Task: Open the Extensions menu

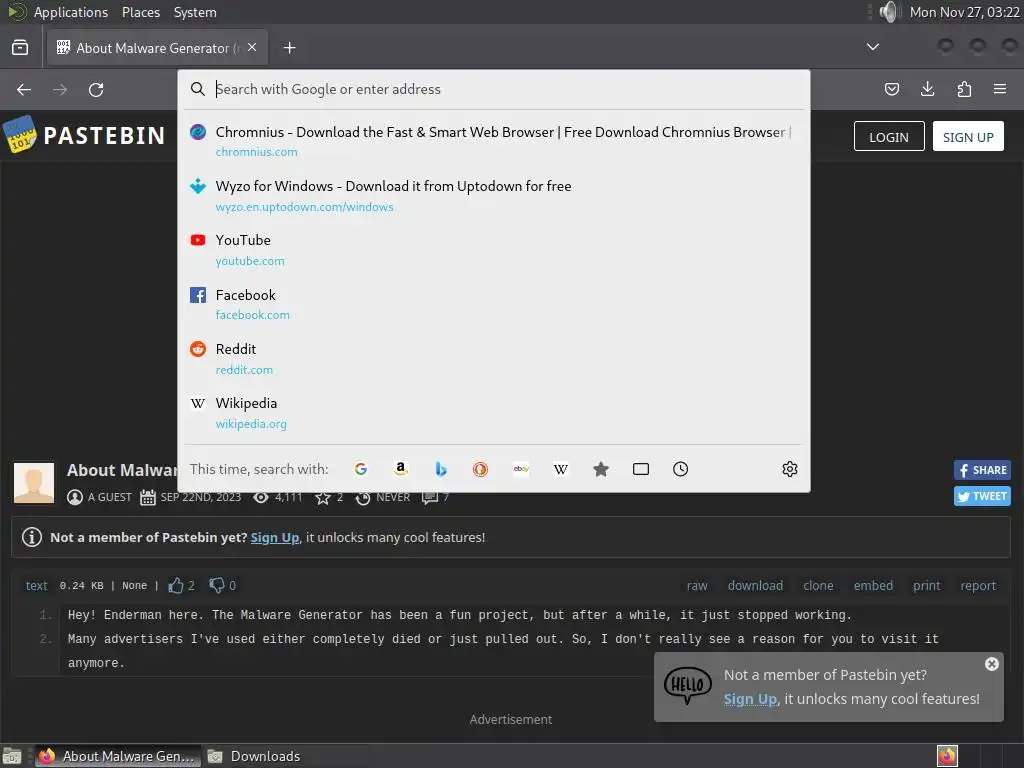Action: pyautogui.click(x=964, y=89)
